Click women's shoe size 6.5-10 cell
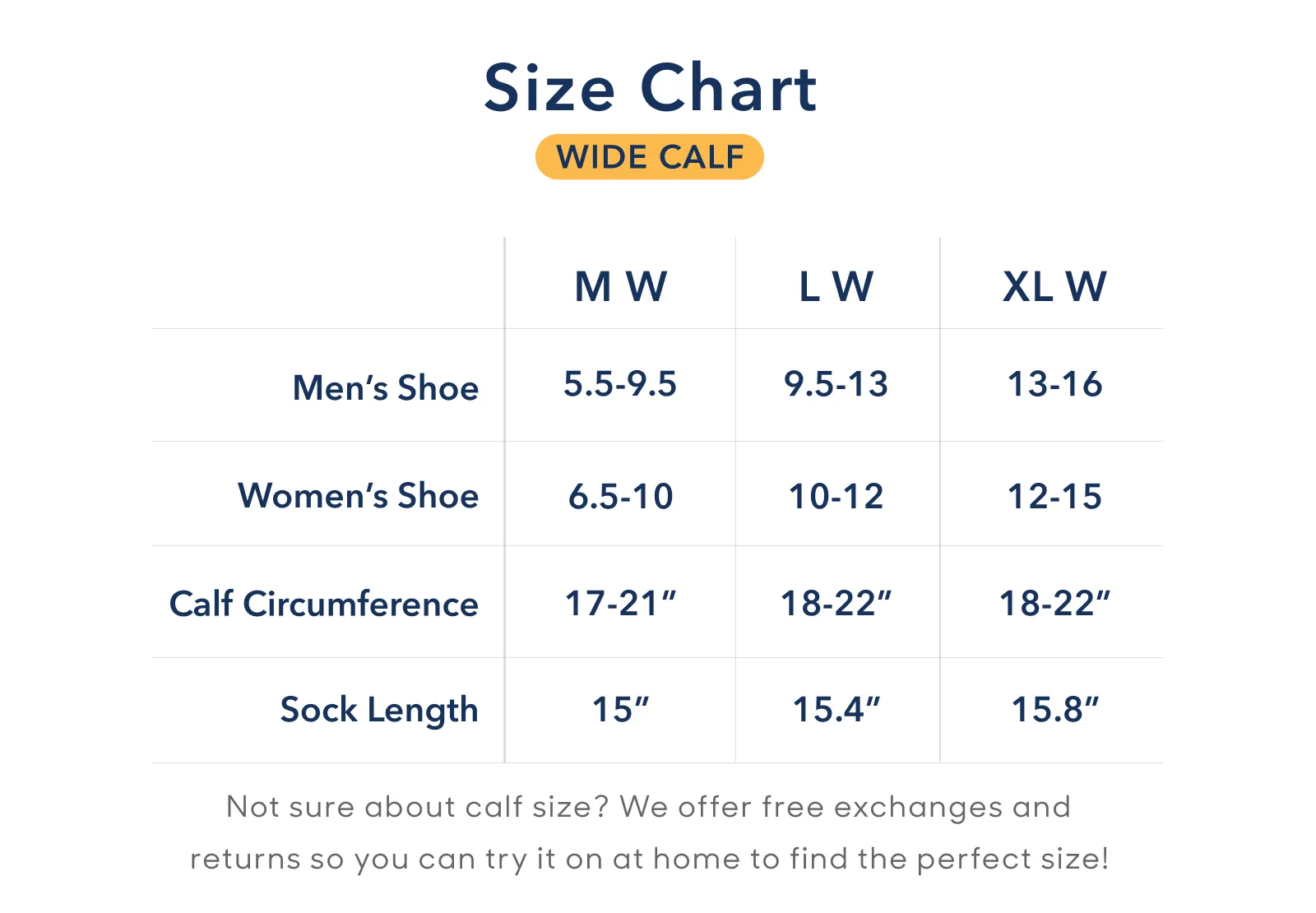 tap(620, 496)
